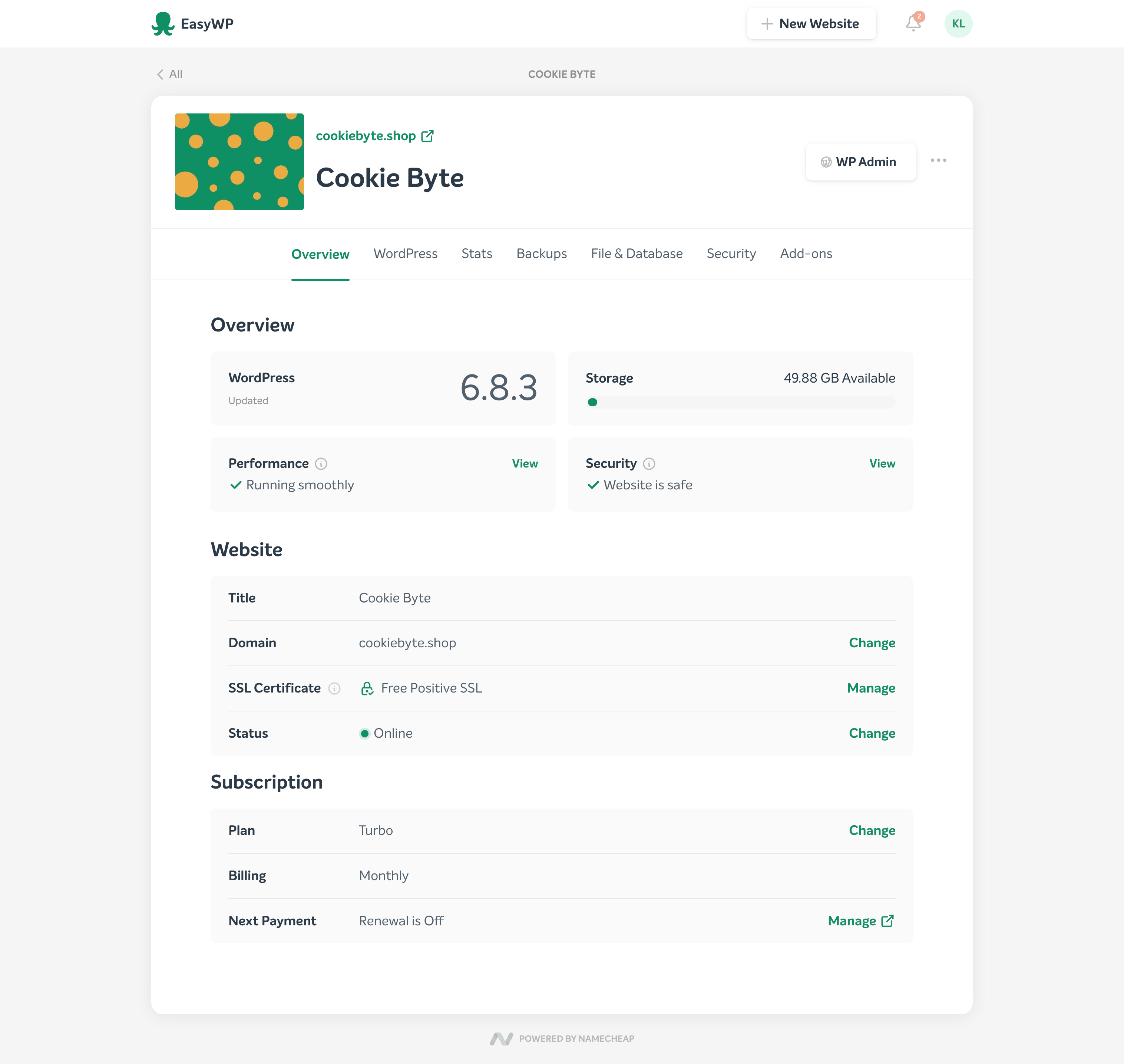This screenshot has height=1064, width=1124.
Task: Open the File & Database tab
Action: [x=636, y=254]
